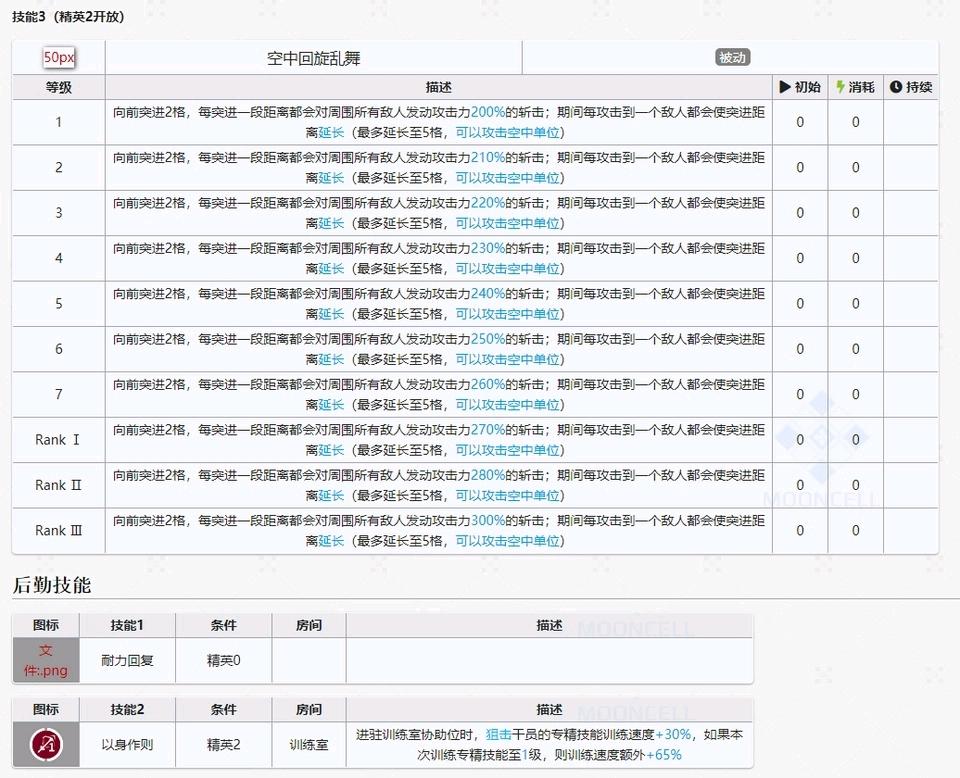Click 可以攻击空中单位 link in level 5 row
960x778 pixels.
pos(508,314)
